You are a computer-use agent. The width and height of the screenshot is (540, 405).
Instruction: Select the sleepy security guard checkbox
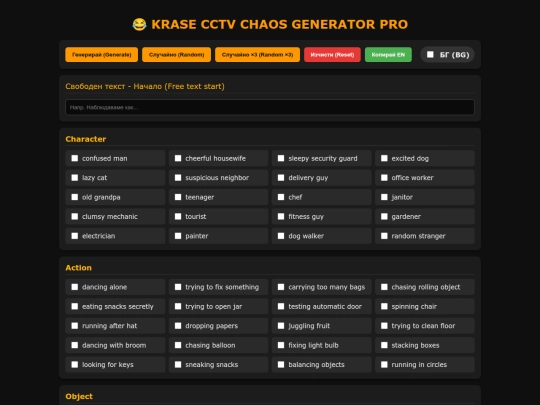[x=281, y=158]
